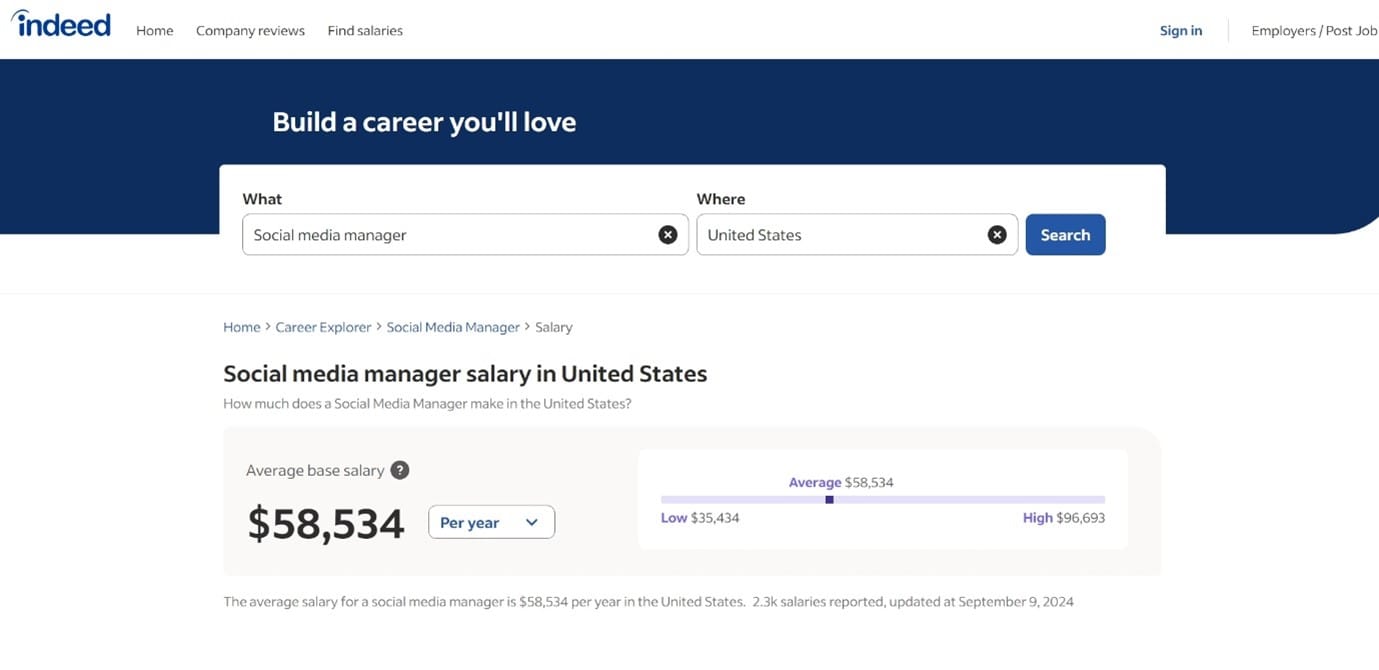Open average base salary help tooltip

click(x=400, y=470)
